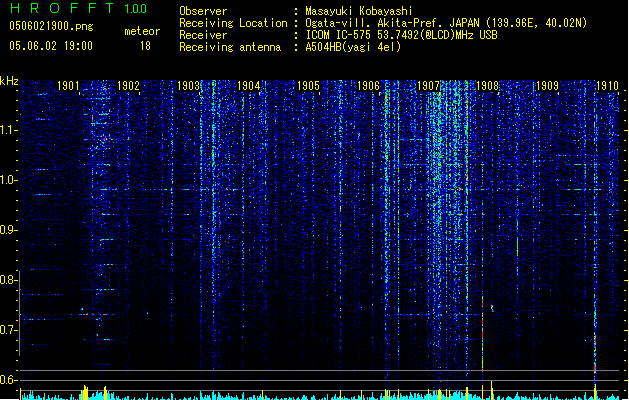Click the 1909 time marker
The height and width of the screenshot is (400, 629).
point(548,86)
